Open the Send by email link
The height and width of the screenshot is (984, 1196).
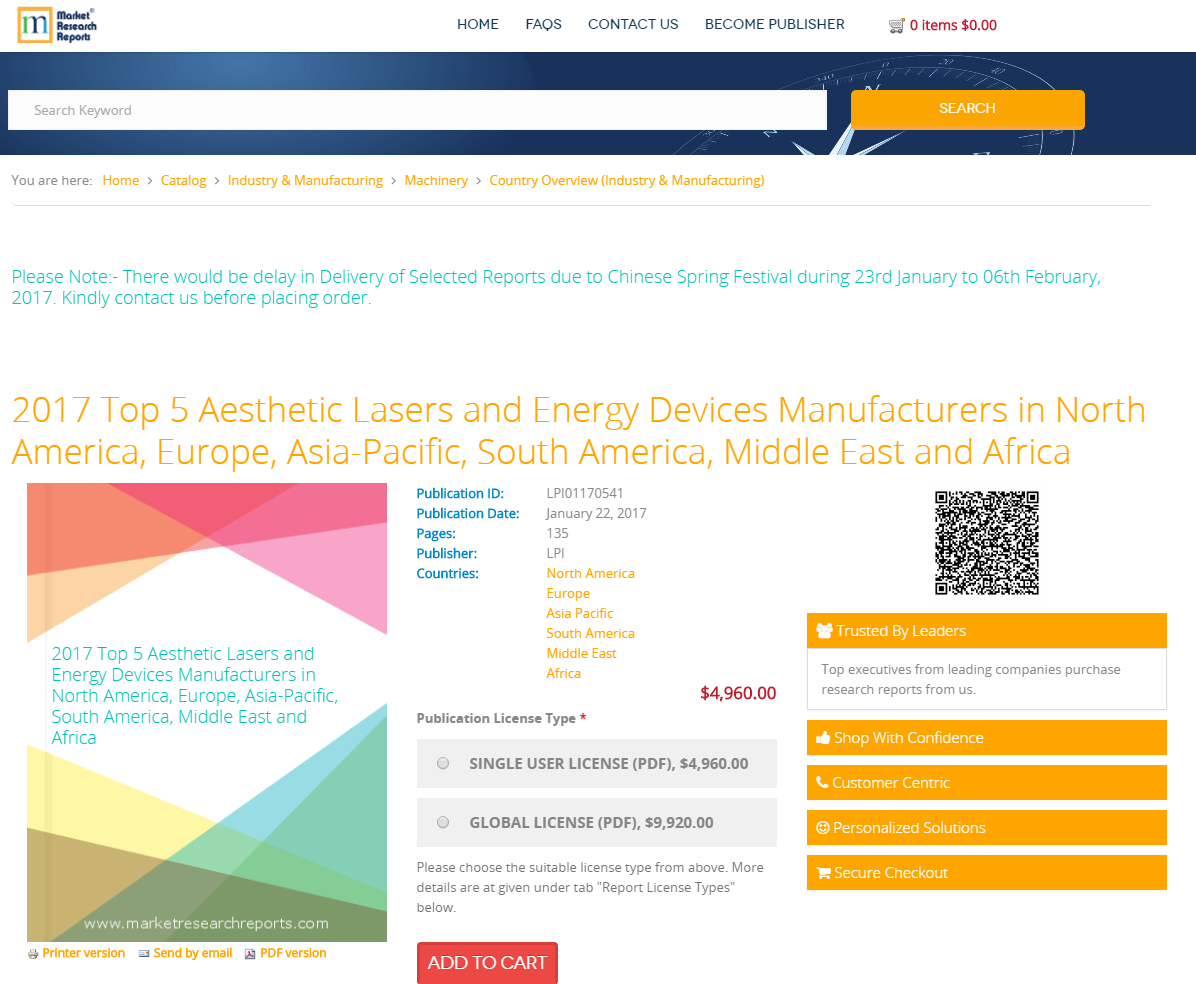click(x=193, y=953)
